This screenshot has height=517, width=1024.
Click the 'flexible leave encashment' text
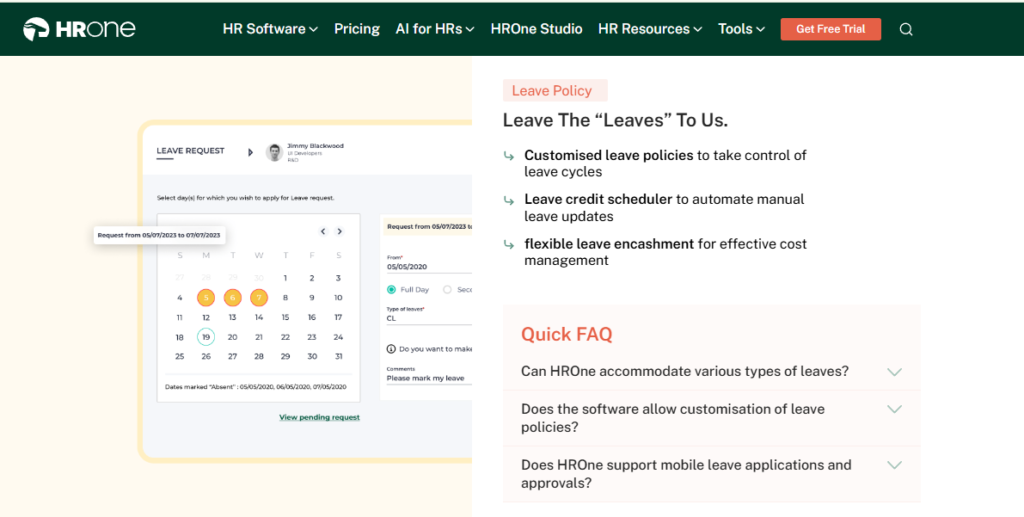coord(609,243)
